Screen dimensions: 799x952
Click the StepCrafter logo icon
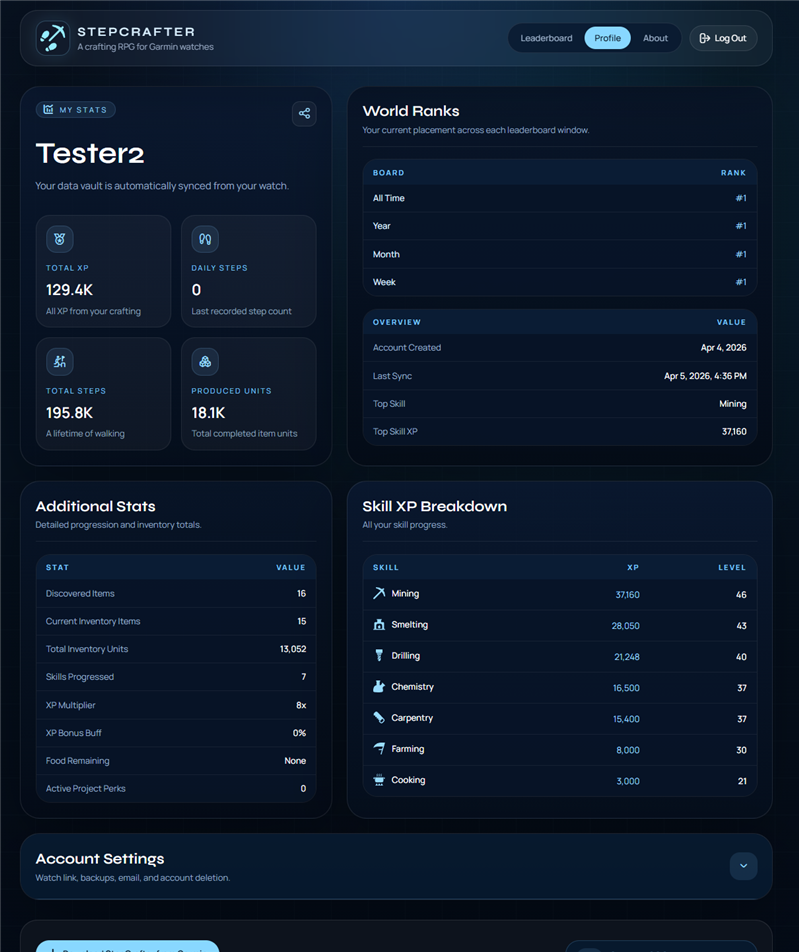point(53,38)
